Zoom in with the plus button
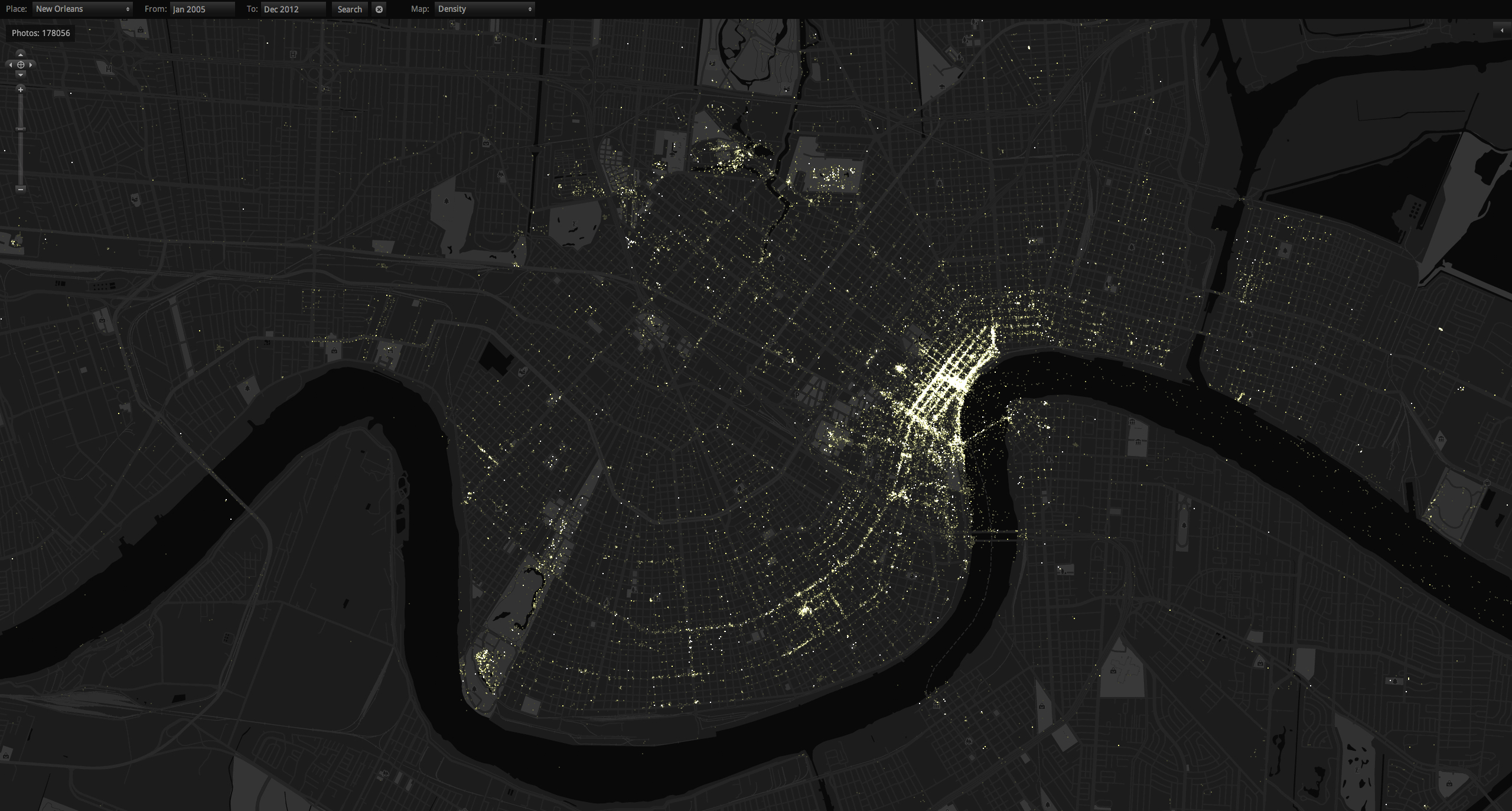The image size is (1512, 811). [21, 90]
